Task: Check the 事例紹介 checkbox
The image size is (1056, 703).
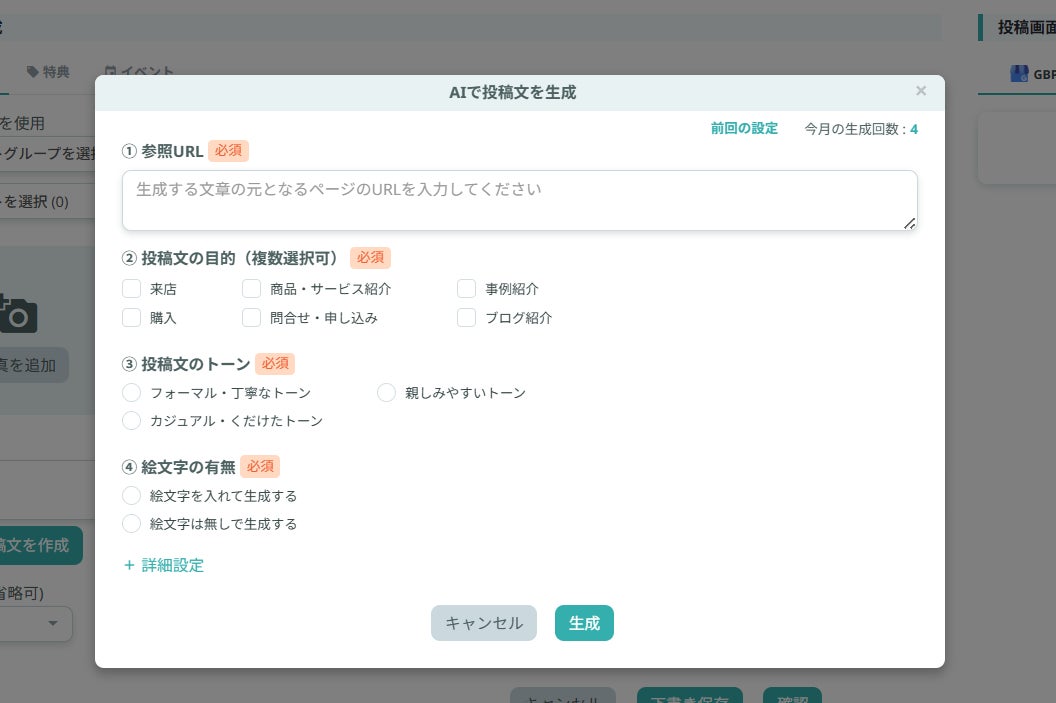Action: (466, 289)
